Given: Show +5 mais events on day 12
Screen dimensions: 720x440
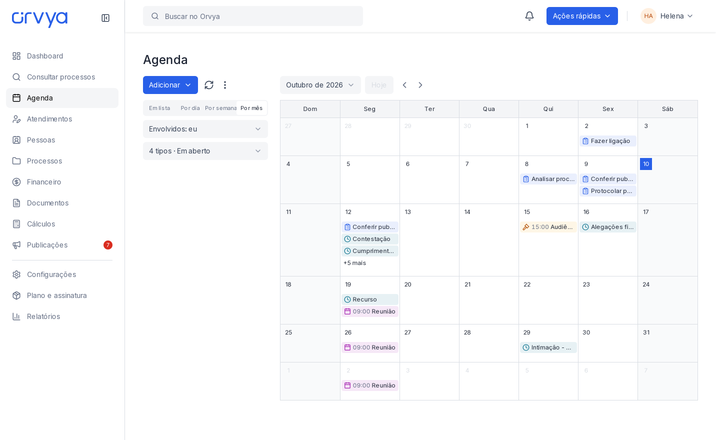Looking at the screenshot, I should 355,263.
